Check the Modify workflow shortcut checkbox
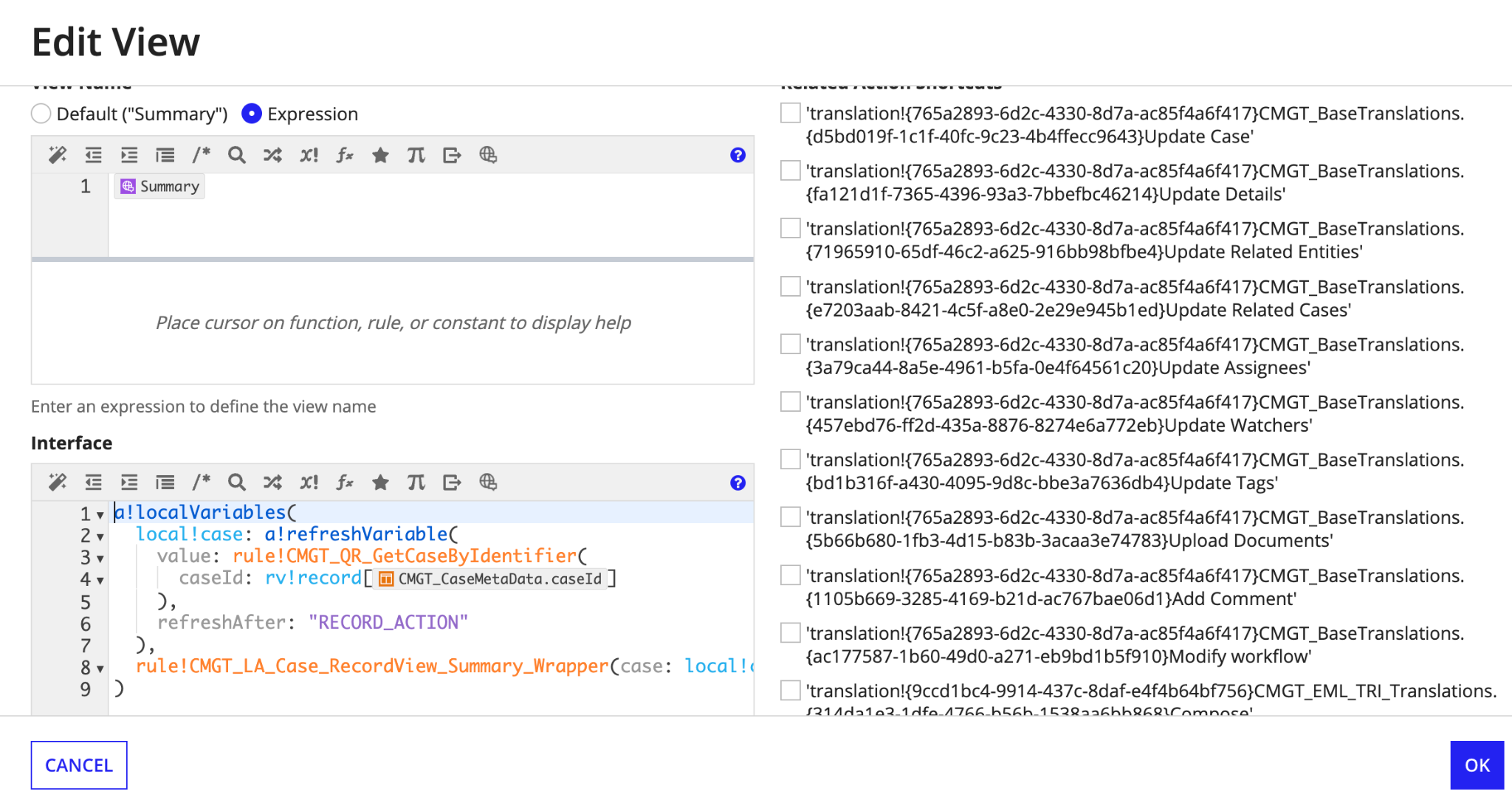 [791, 632]
